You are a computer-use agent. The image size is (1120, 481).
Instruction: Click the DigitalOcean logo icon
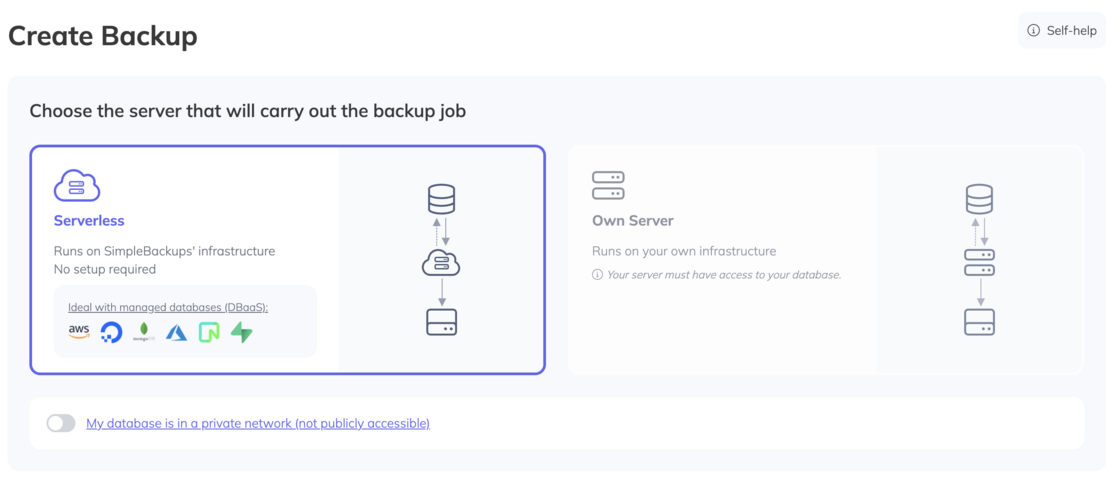[111, 332]
